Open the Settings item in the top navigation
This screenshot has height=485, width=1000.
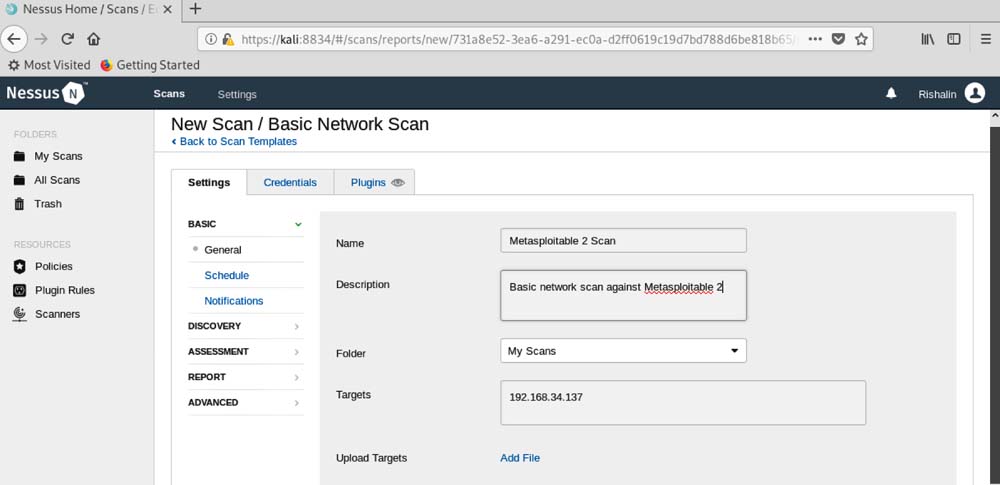[x=237, y=94]
